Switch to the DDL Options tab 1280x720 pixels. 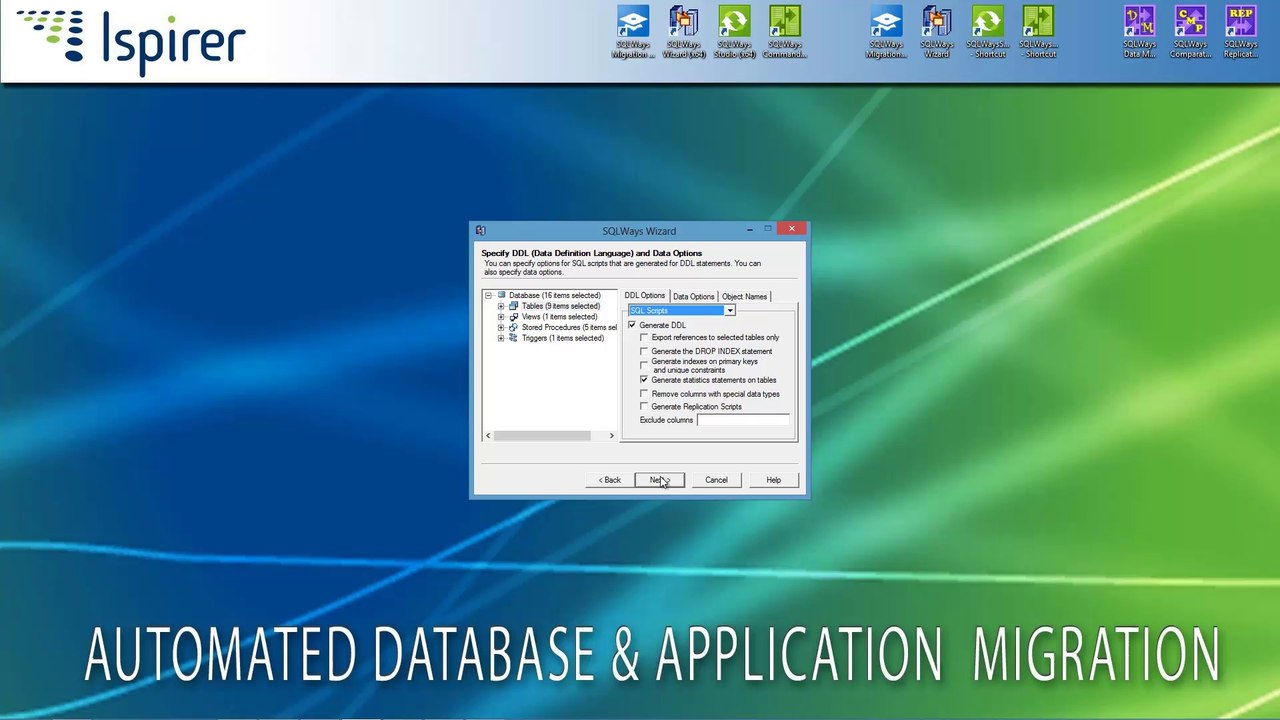(645, 296)
